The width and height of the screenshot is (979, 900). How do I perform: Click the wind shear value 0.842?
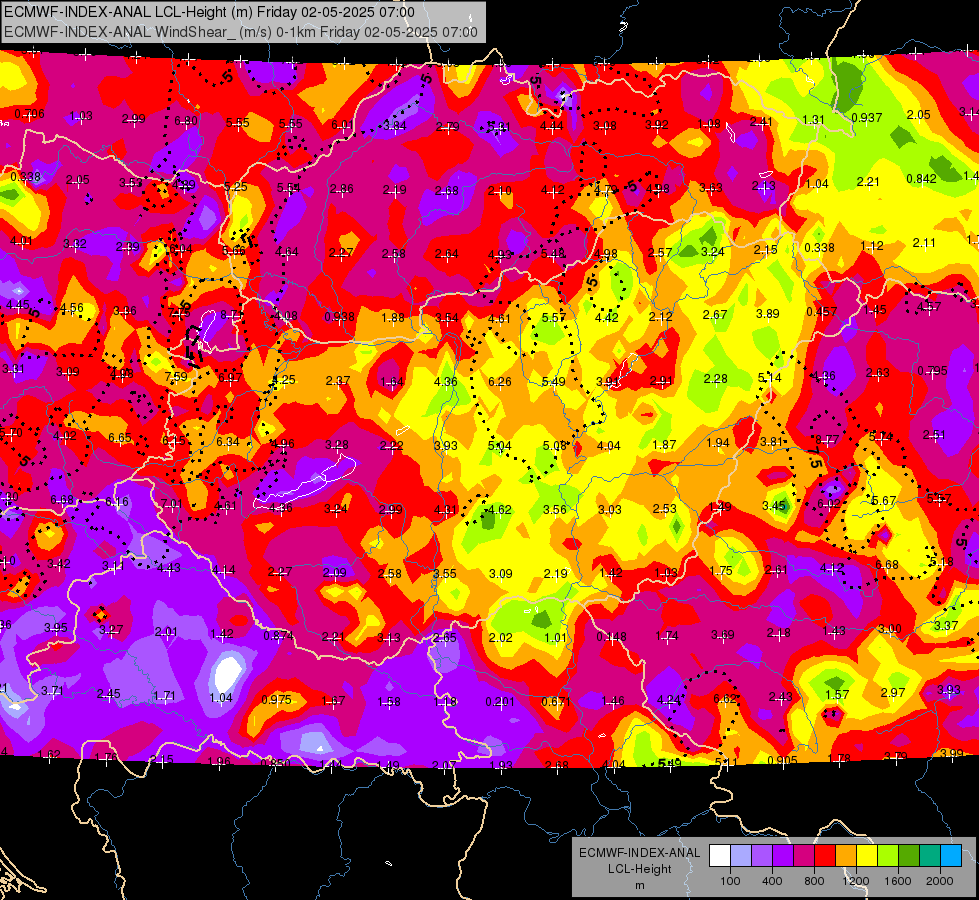coord(922,179)
